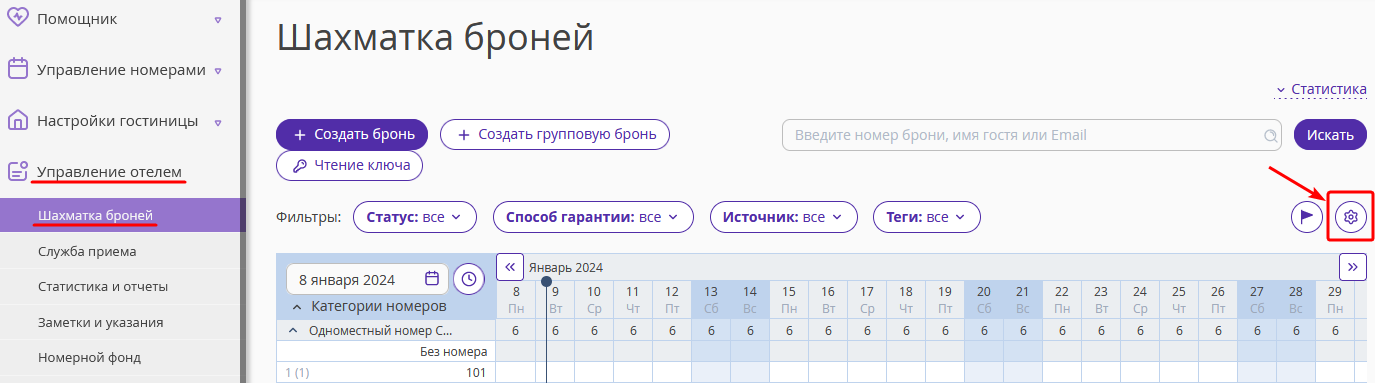Click the Управление отелем sidebar icon
Viewport: 1375px width, 383px height.
click(x=18, y=172)
